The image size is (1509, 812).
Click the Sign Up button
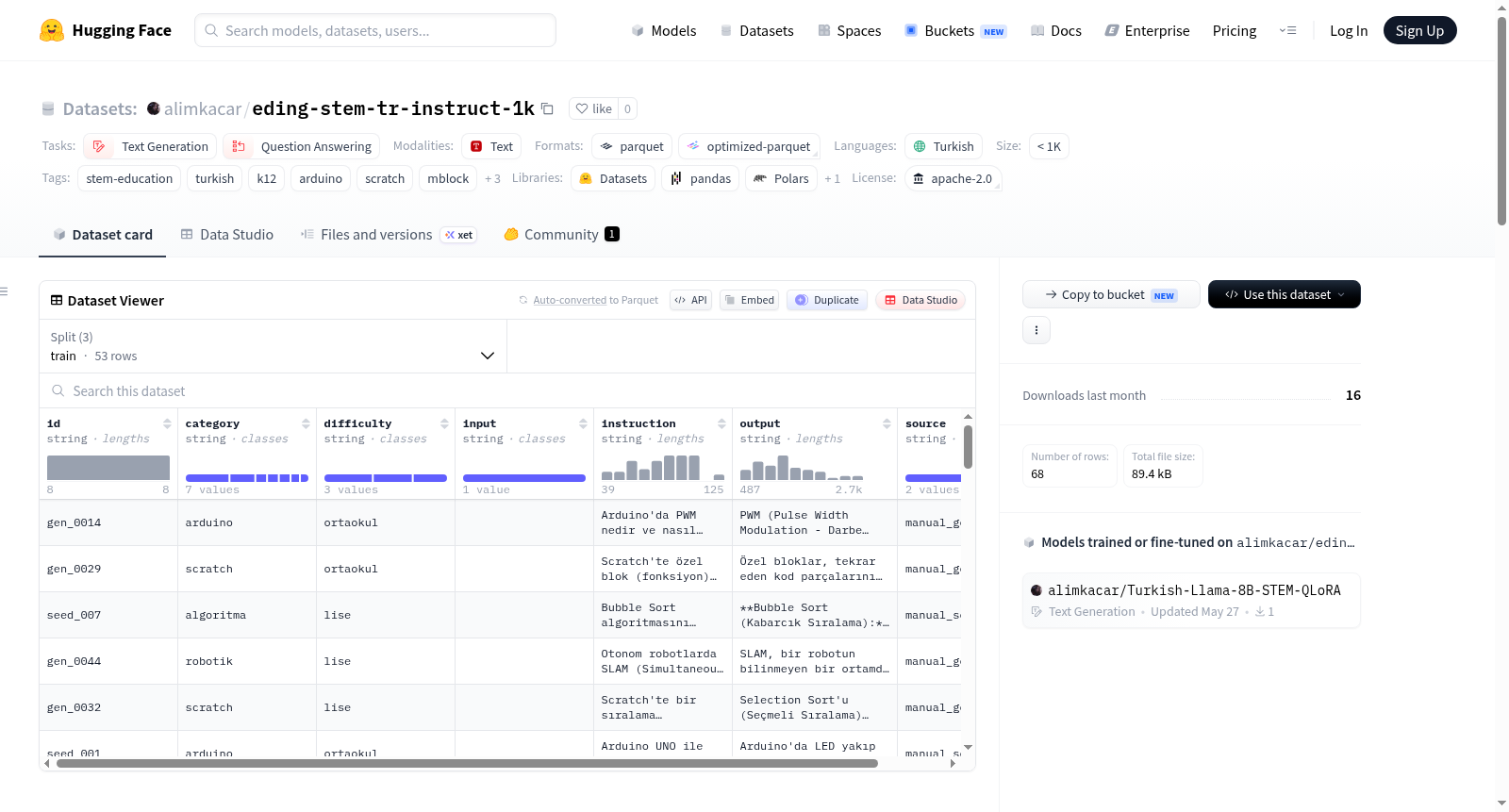[1419, 30]
